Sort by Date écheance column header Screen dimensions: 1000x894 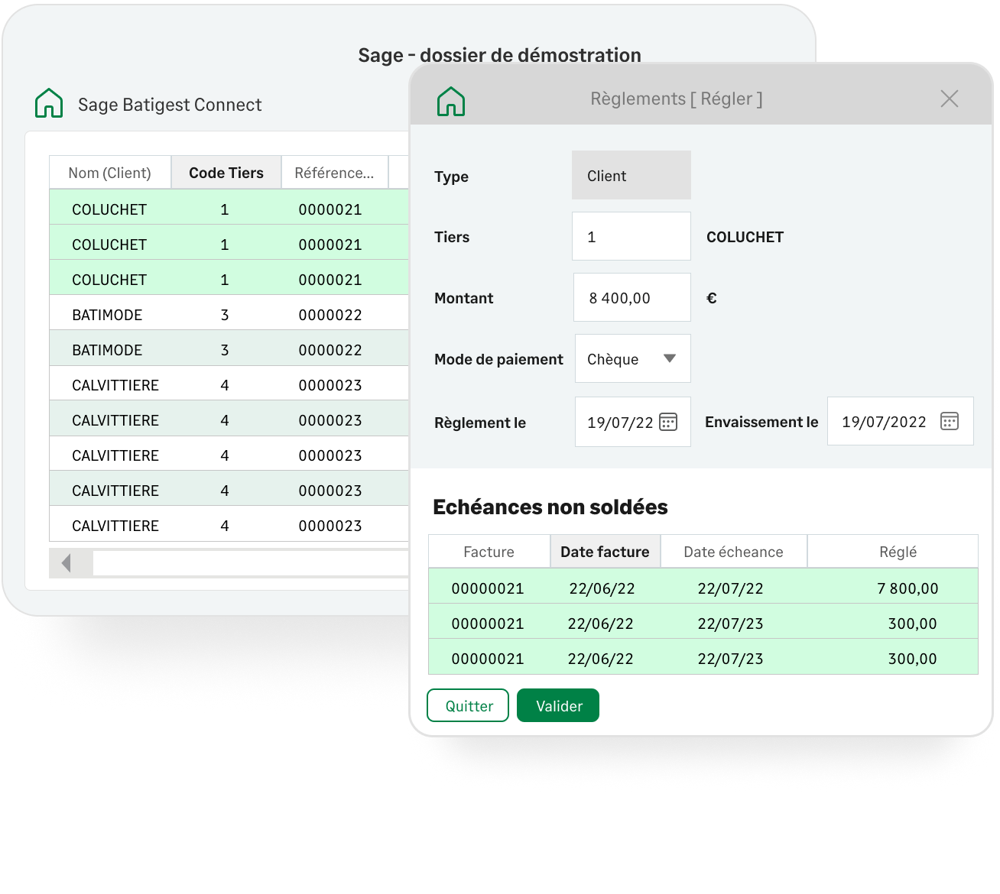(x=733, y=552)
